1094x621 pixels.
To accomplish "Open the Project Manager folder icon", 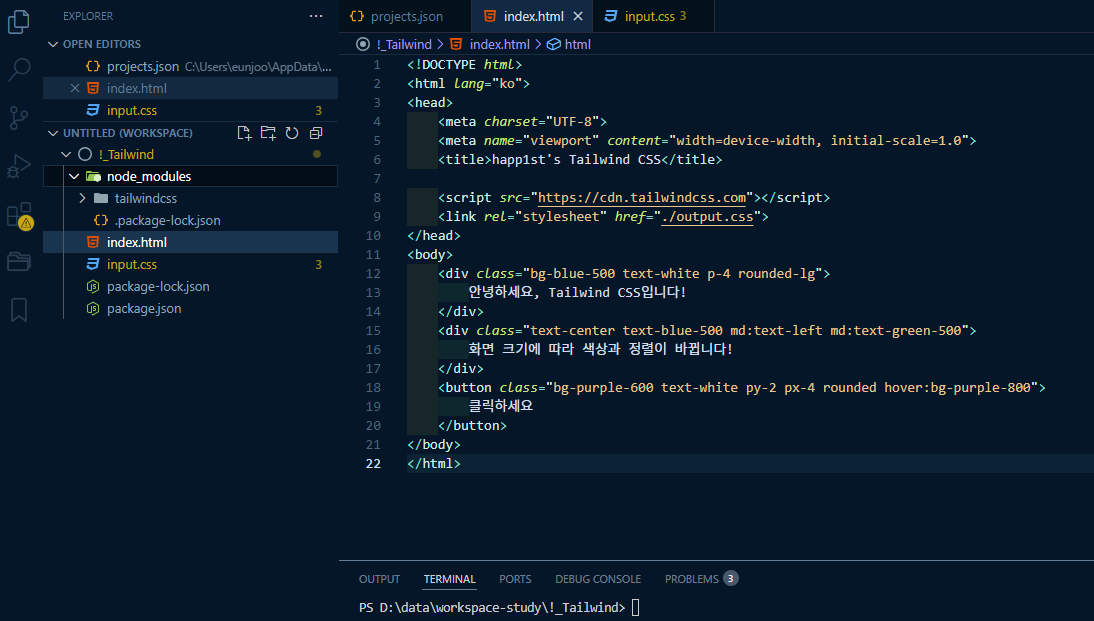I will tap(19, 262).
